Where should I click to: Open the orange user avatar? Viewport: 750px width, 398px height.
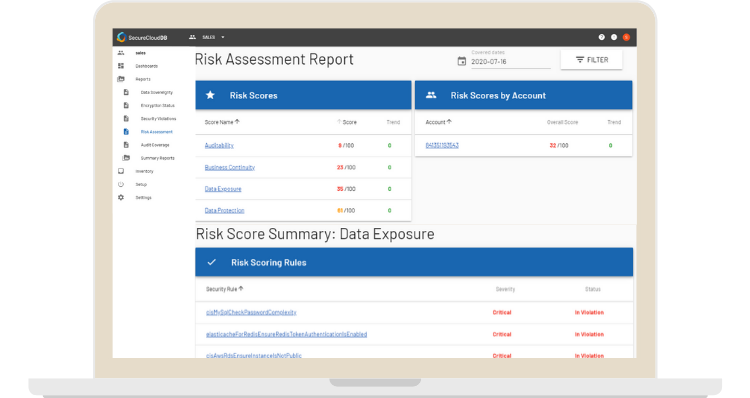click(x=626, y=37)
